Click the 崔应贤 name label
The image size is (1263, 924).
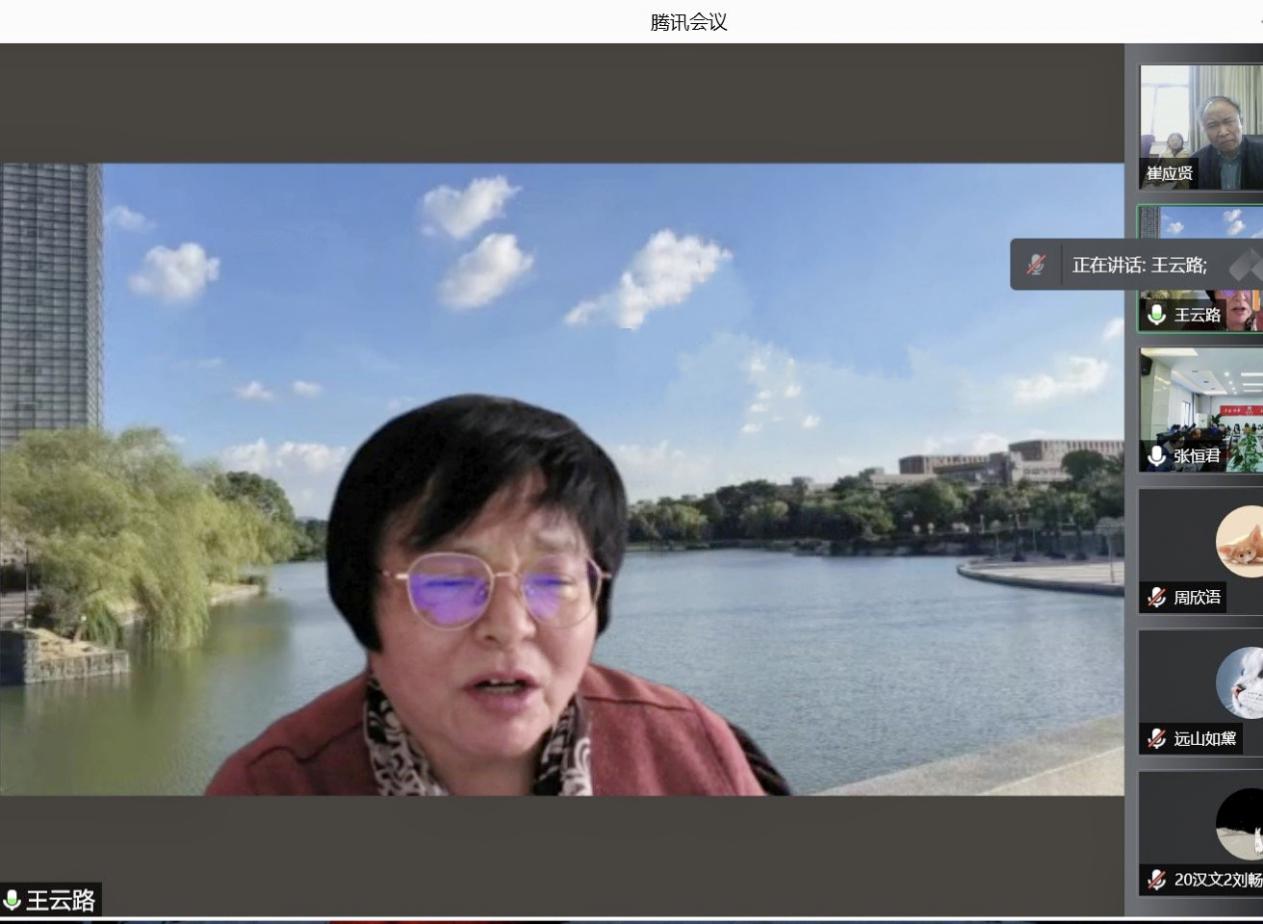tap(1169, 174)
